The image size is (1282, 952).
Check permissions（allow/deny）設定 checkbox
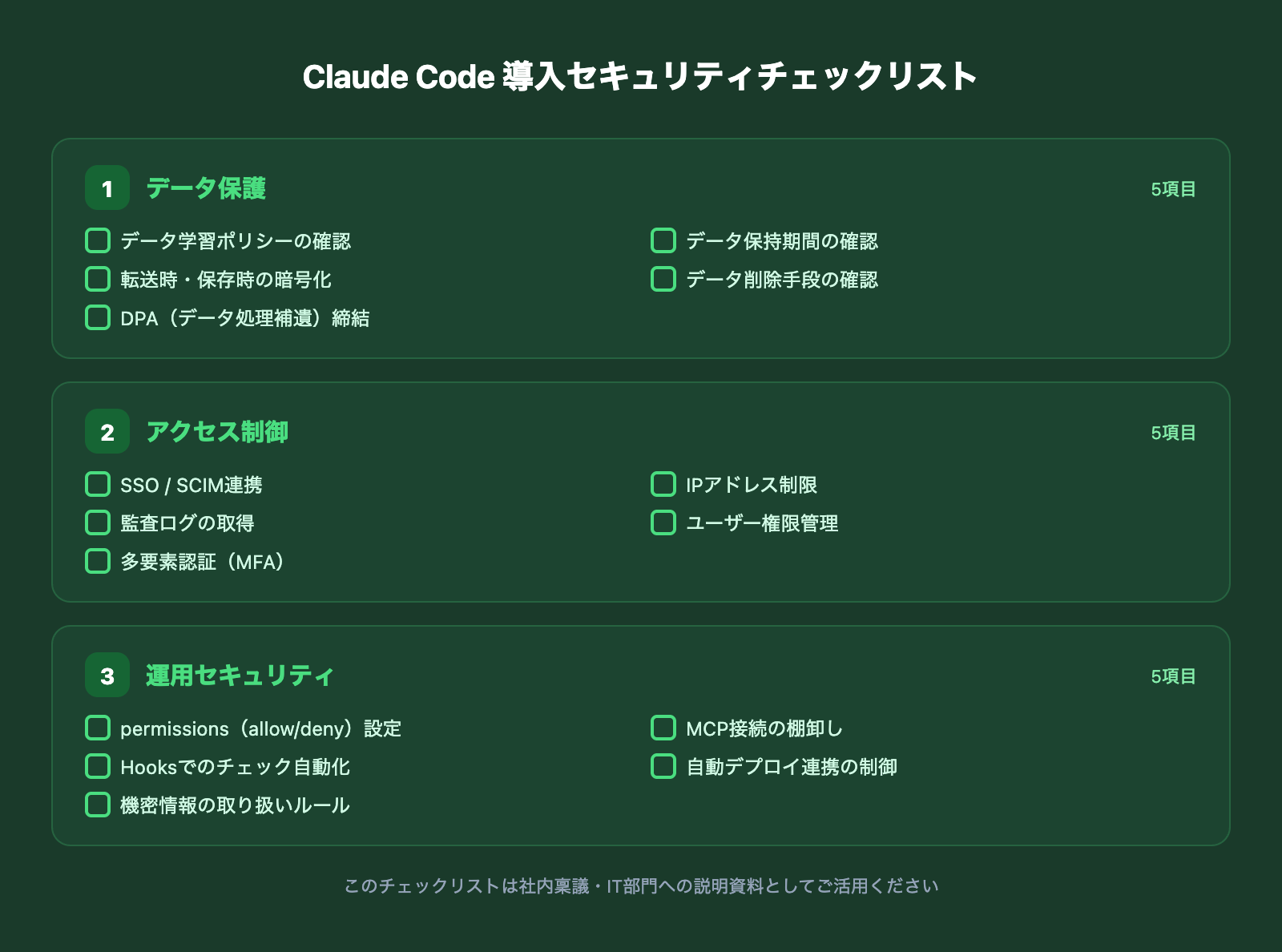pyautogui.click(x=98, y=728)
